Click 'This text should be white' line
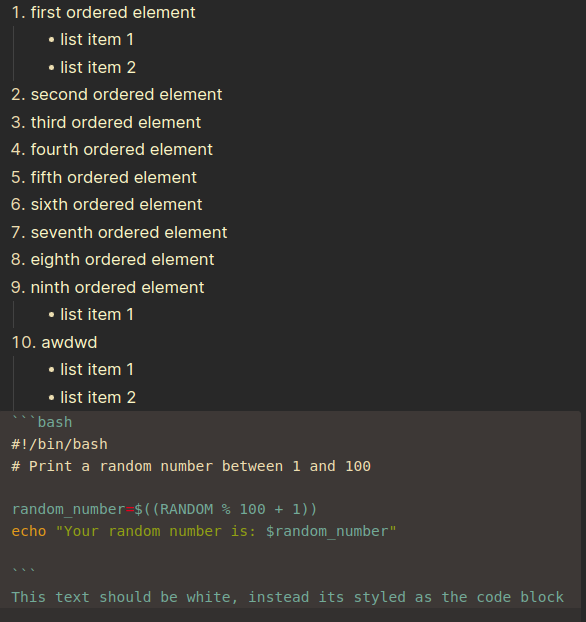The height and width of the screenshot is (622, 586). coord(288,597)
